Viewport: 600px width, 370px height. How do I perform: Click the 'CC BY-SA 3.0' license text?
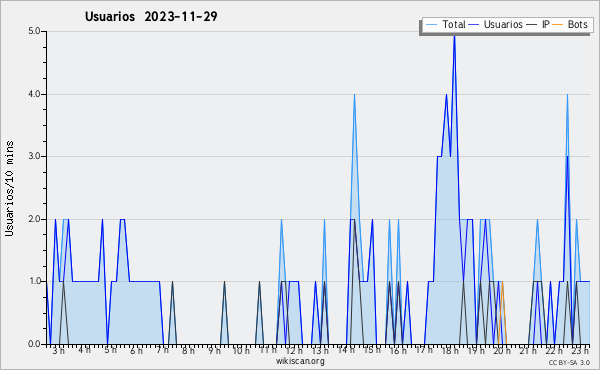pos(569,363)
